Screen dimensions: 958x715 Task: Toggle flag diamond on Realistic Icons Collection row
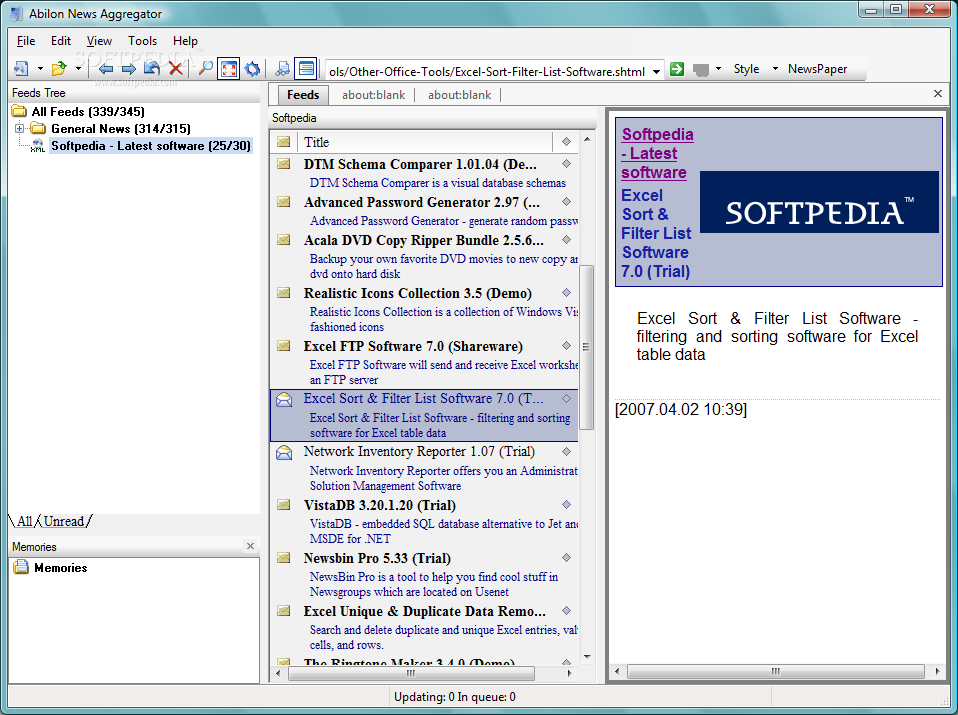(x=566, y=292)
